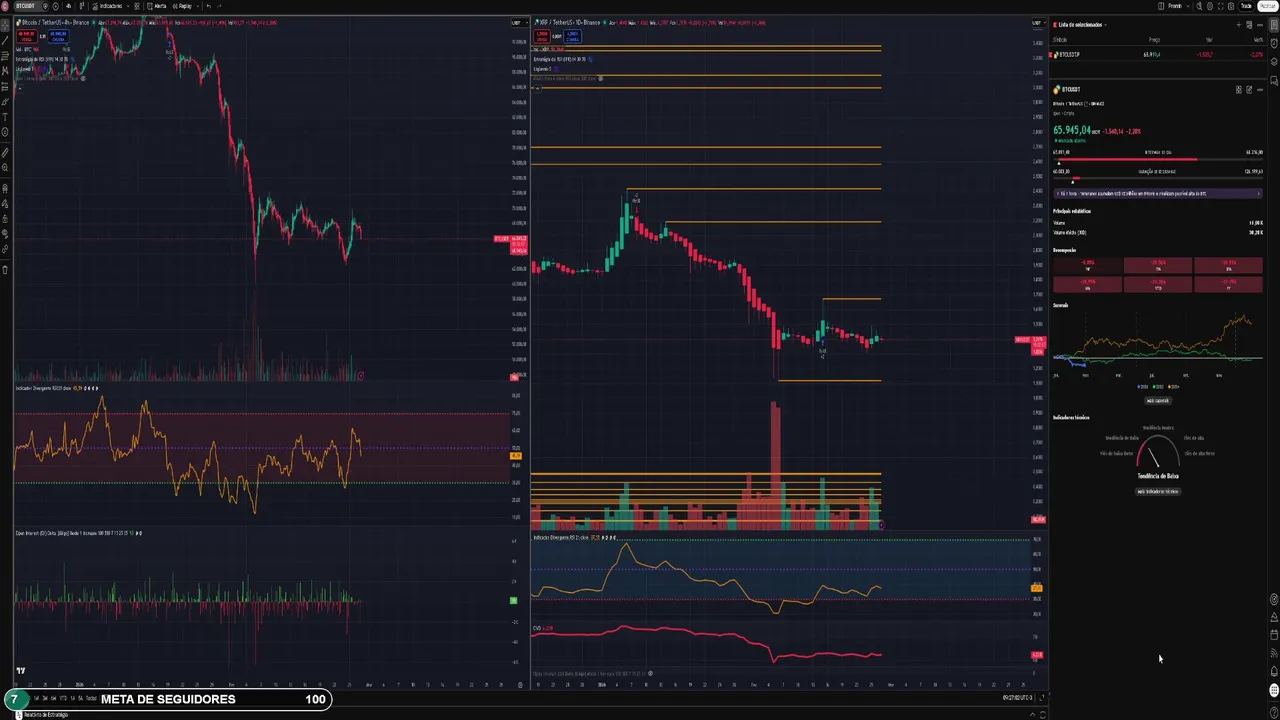1280x720 pixels.
Task: Open the alerts clock icon in right sidebar
Action: [x=1274, y=44]
